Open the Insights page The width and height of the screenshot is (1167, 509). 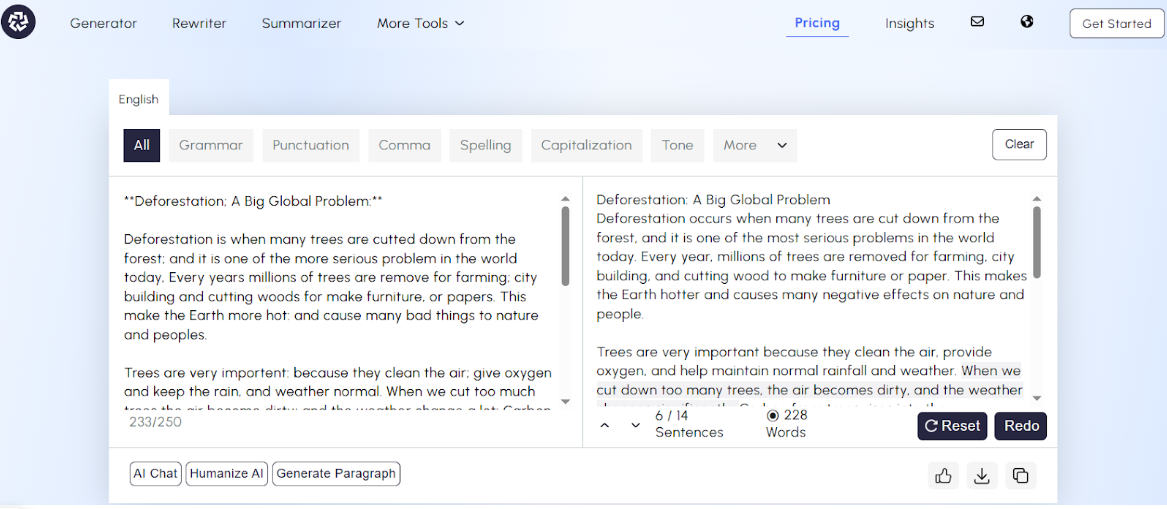pos(909,23)
